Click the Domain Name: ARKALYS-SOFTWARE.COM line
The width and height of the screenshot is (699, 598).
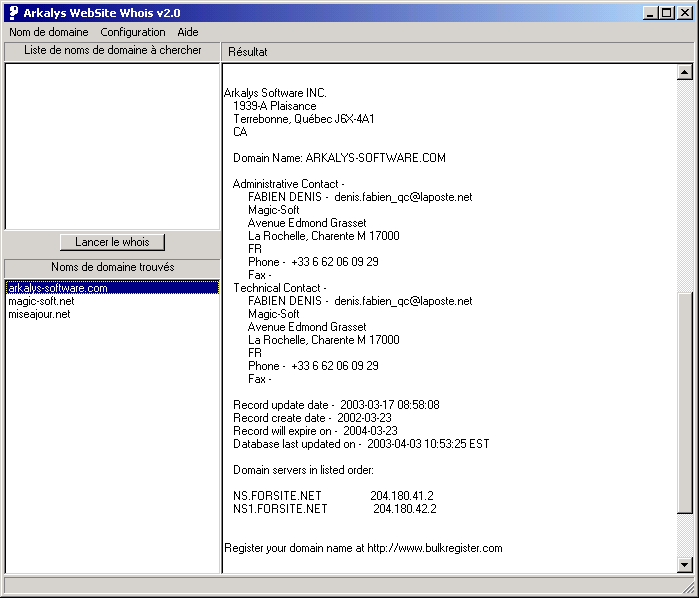[339, 158]
